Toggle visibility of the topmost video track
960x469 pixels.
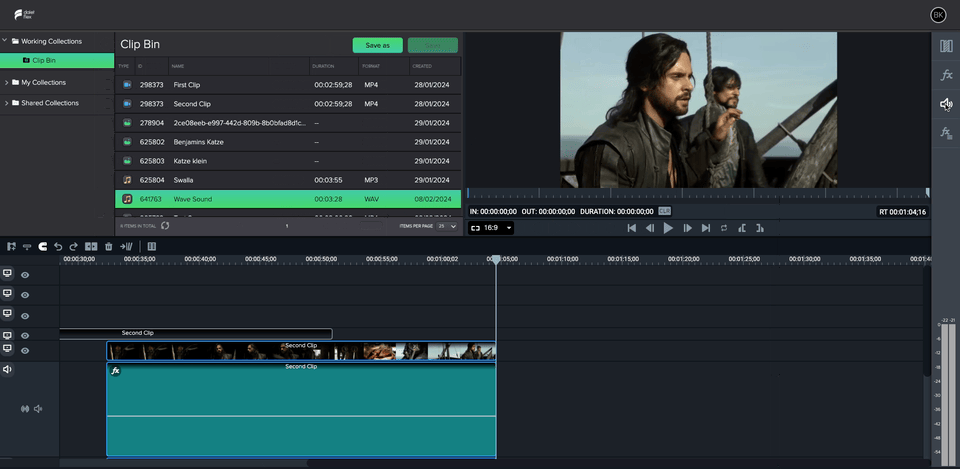coord(25,275)
